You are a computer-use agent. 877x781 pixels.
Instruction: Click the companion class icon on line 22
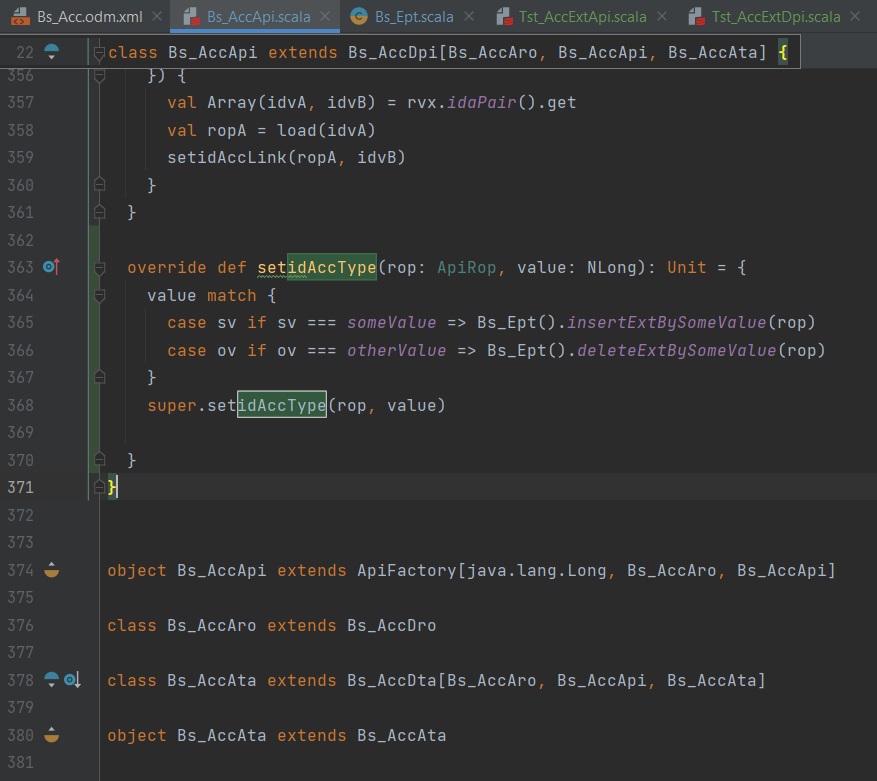(x=52, y=51)
